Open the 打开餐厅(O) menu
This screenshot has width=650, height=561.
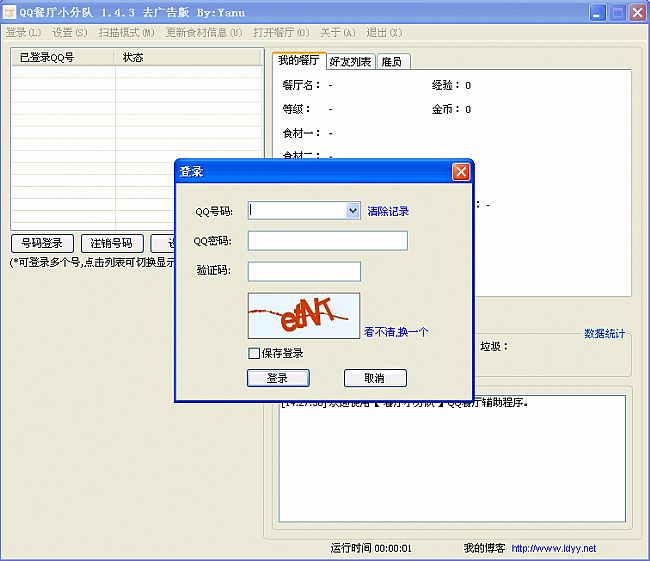click(x=281, y=32)
